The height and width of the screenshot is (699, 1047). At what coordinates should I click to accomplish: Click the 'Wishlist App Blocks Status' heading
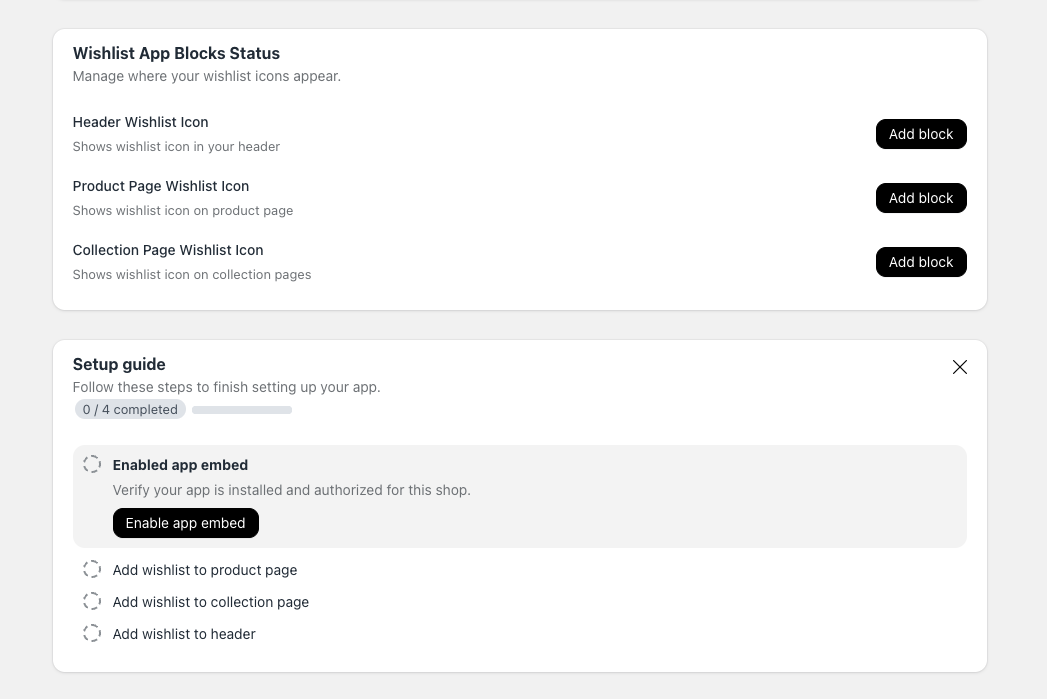pos(176,53)
